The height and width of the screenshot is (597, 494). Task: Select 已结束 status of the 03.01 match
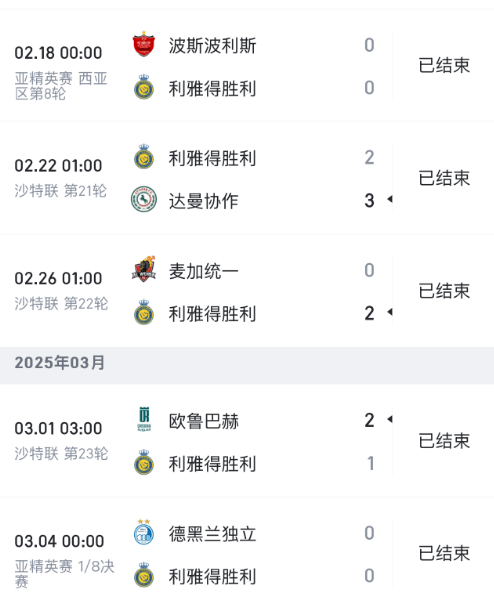pyautogui.click(x=444, y=441)
